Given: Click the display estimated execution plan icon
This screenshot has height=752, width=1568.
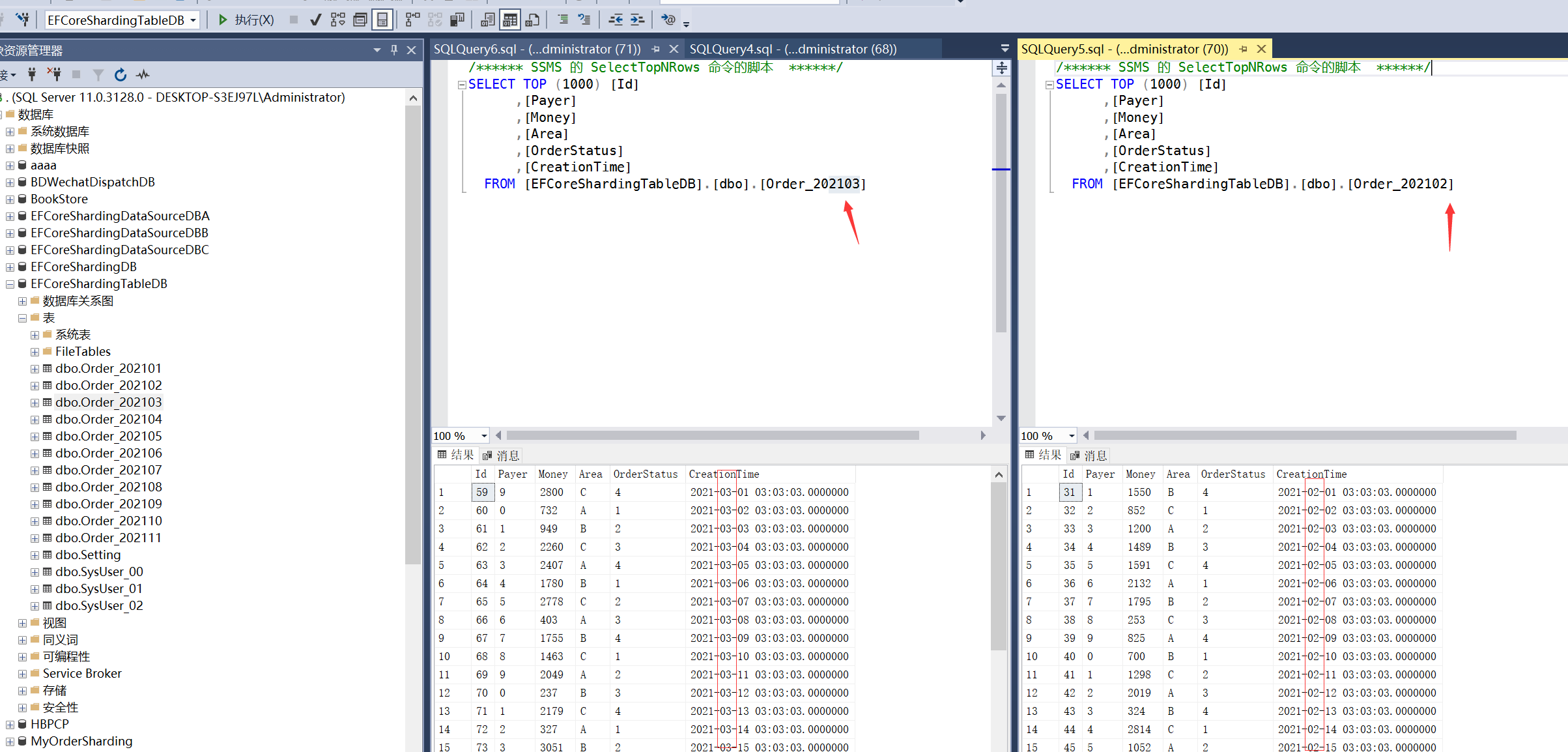Looking at the screenshot, I should (337, 20).
